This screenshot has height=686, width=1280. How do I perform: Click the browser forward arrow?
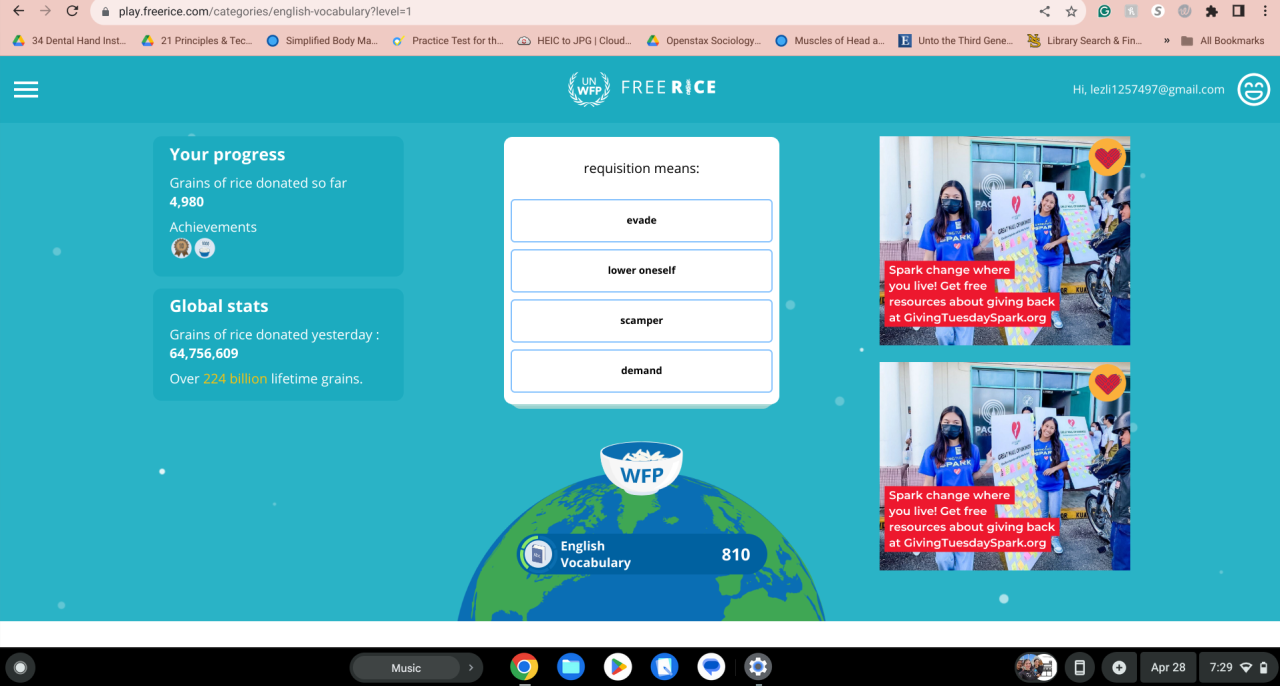(x=45, y=11)
